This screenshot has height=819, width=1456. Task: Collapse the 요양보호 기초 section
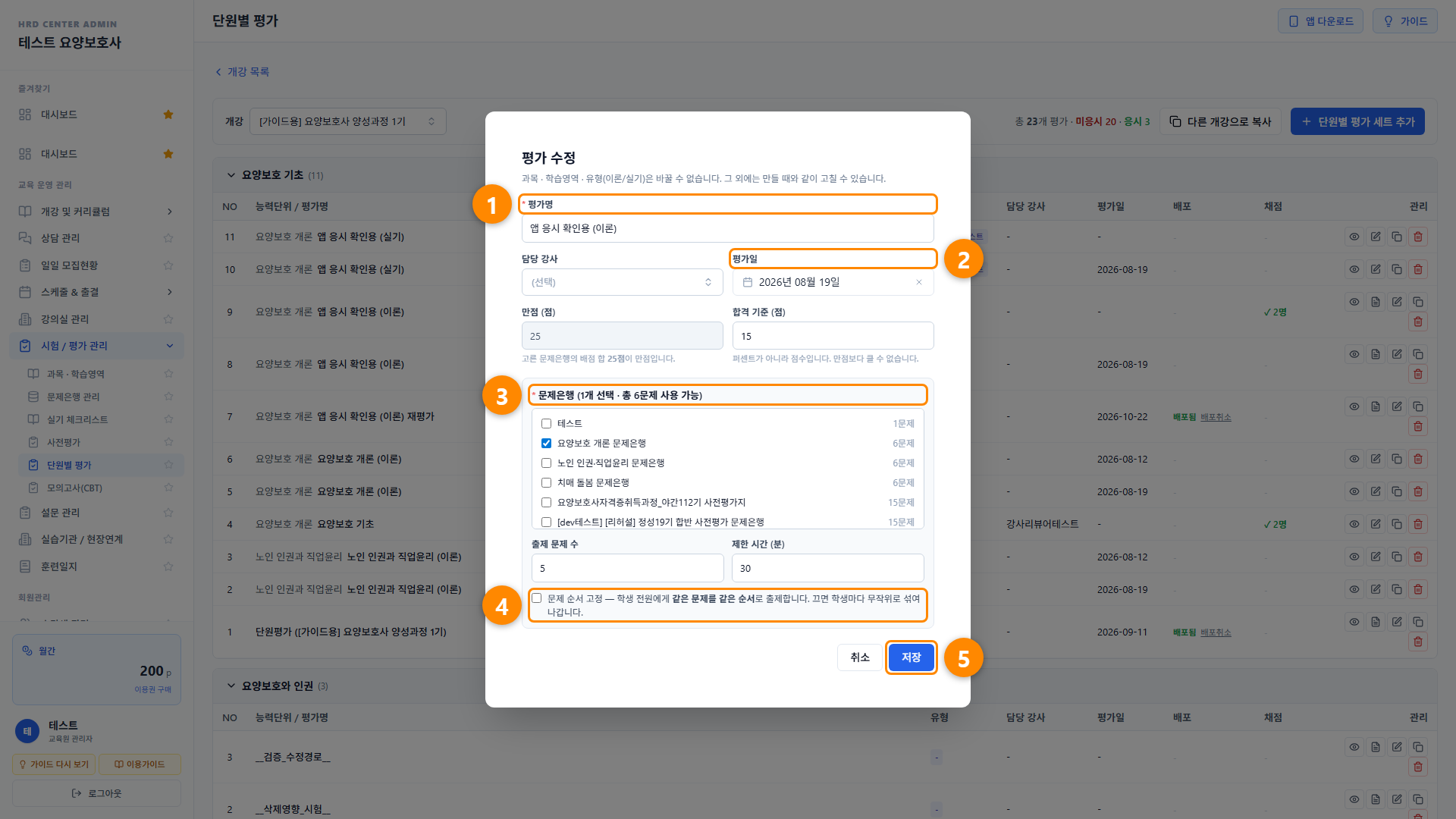coord(231,175)
